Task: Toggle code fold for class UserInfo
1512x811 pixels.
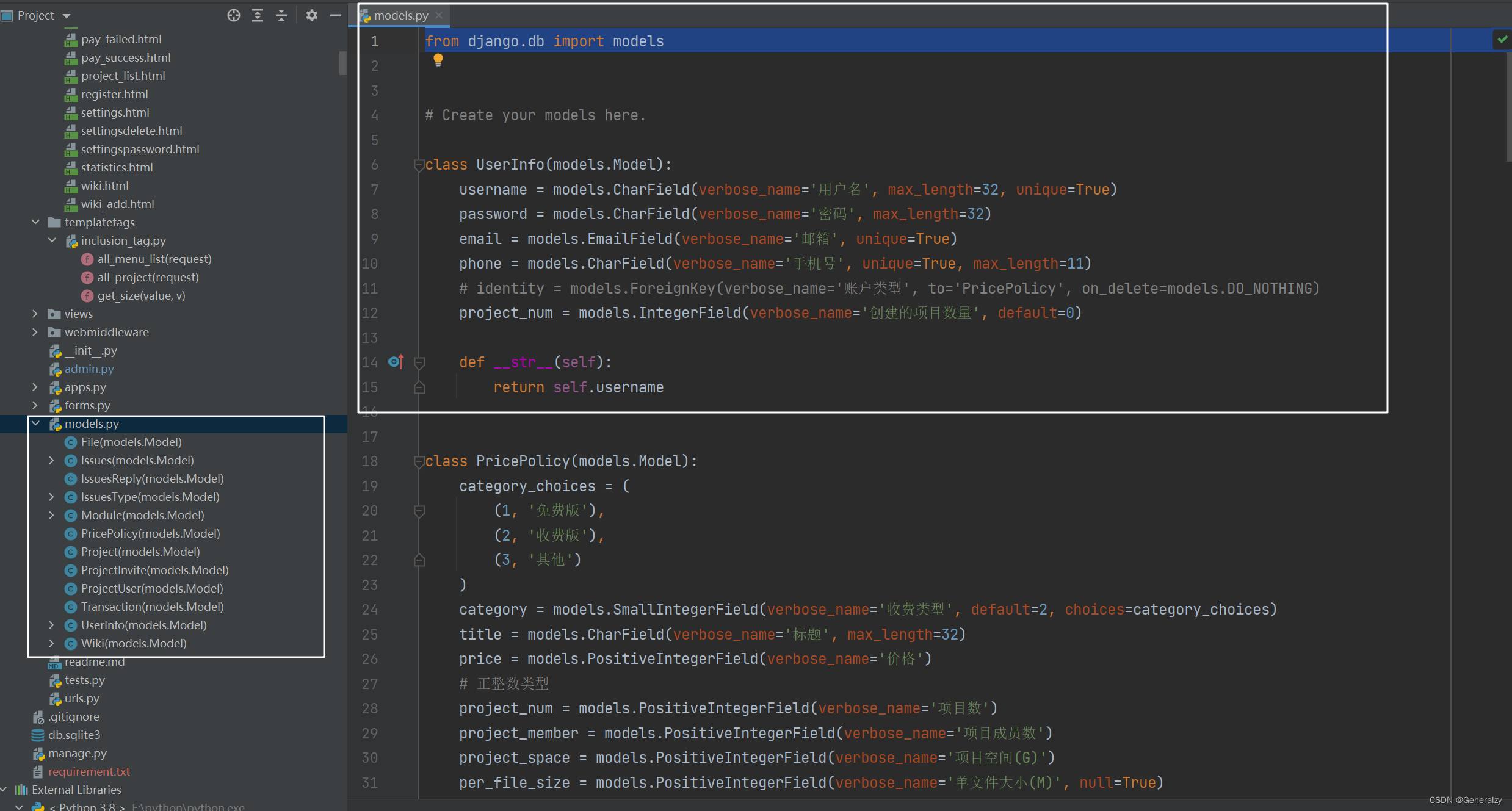Action: (419, 165)
